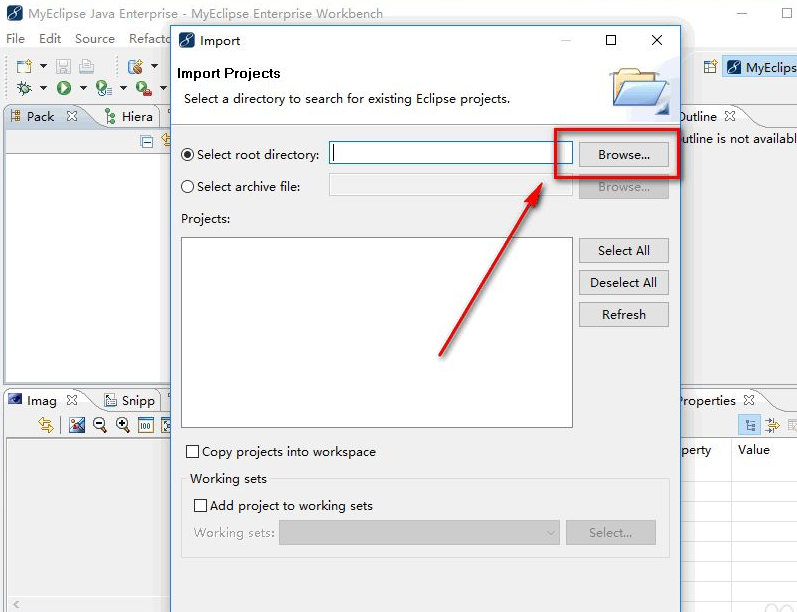Image resolution: width=797 pixels, height=612 pixels.
Task: Click Browse next to root directory field
Action: pos(623,155)
